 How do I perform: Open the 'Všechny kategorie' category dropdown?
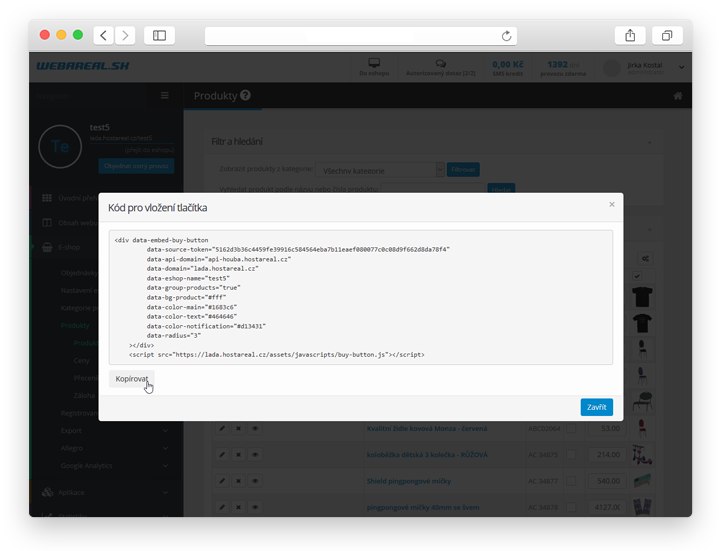(380, 170)
